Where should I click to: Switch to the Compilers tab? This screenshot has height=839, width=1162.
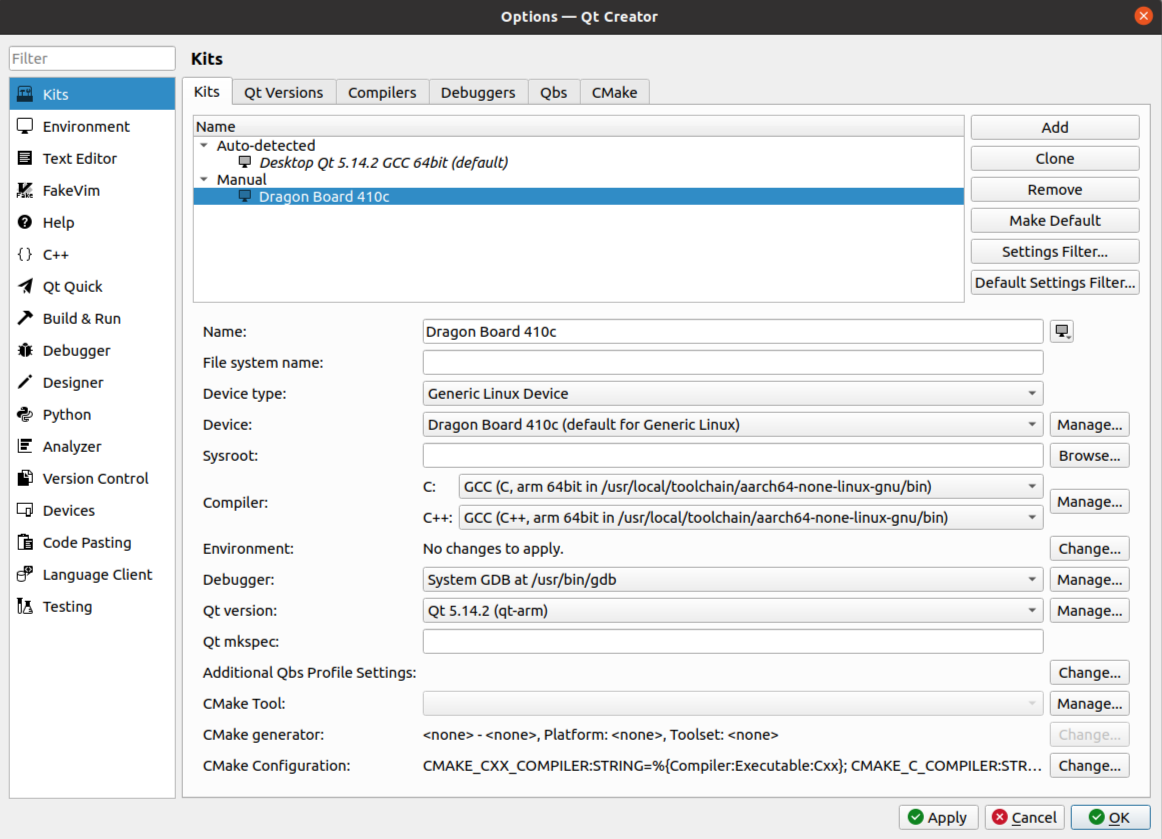tap(382, 93)
